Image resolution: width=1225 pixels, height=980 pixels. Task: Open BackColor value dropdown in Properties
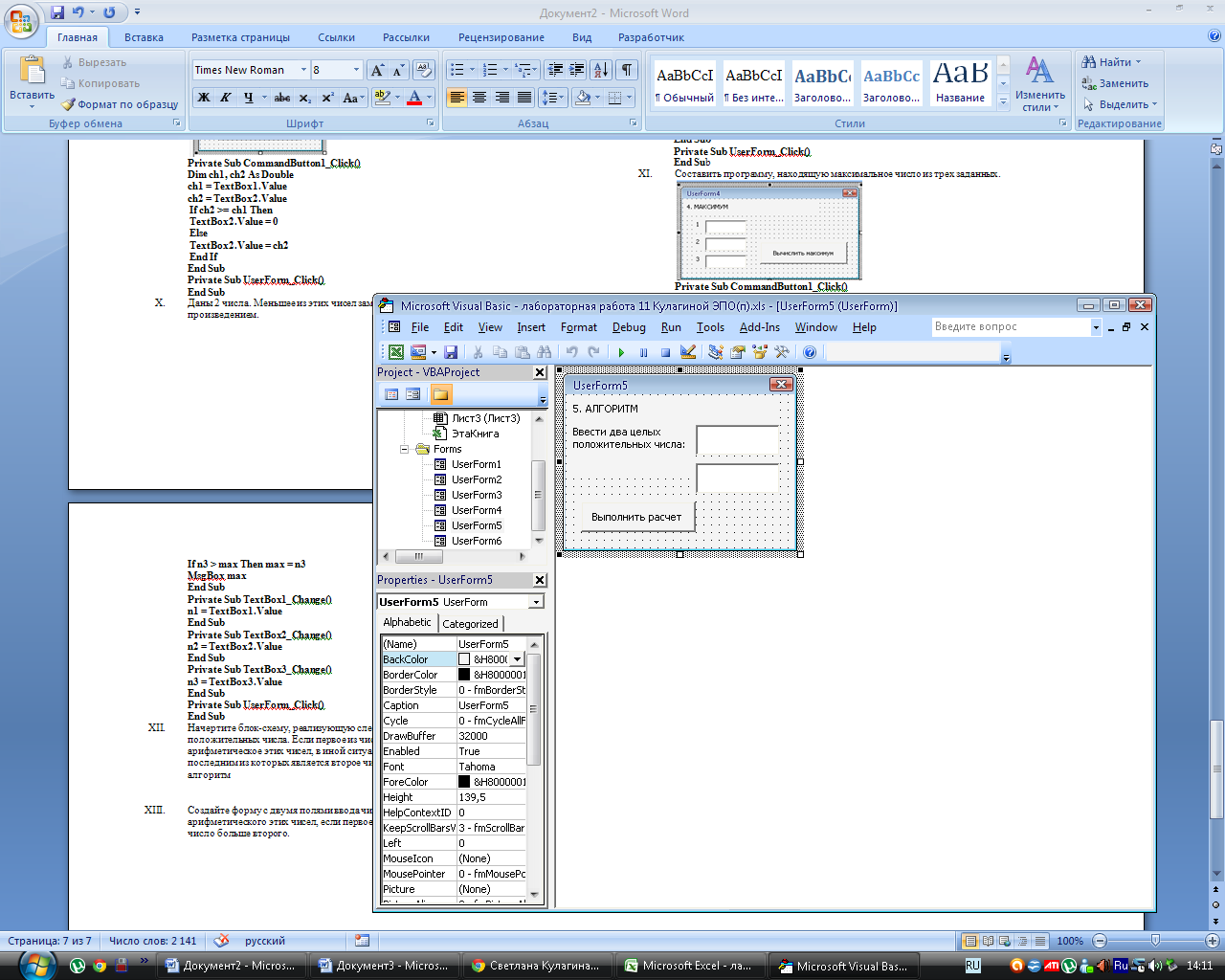(518, 659)
